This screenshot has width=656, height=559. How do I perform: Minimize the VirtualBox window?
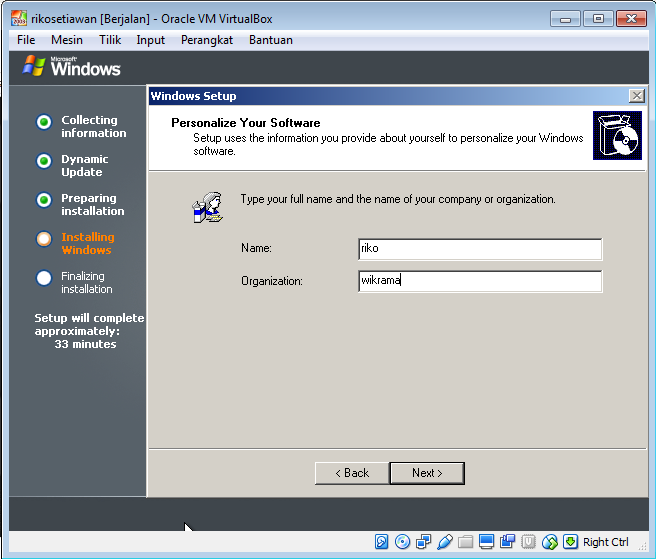click(x=565, y=19)
